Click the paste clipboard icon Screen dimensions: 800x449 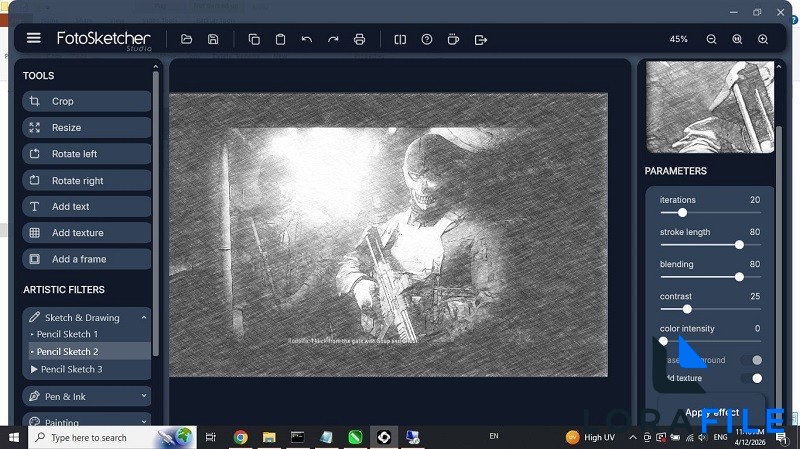click(280, 39)
